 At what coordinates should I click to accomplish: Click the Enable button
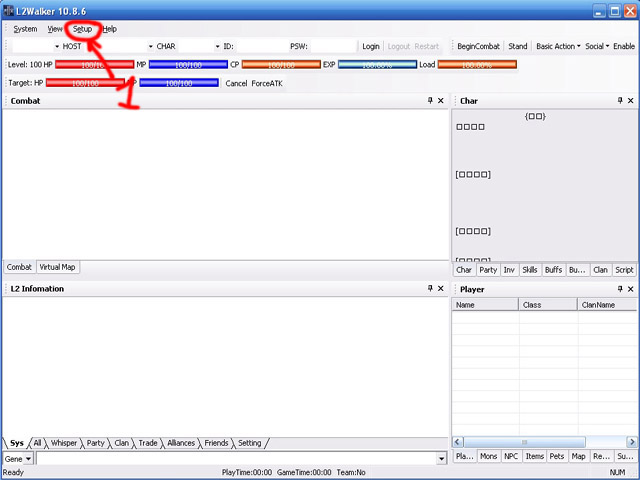point(624,47)
